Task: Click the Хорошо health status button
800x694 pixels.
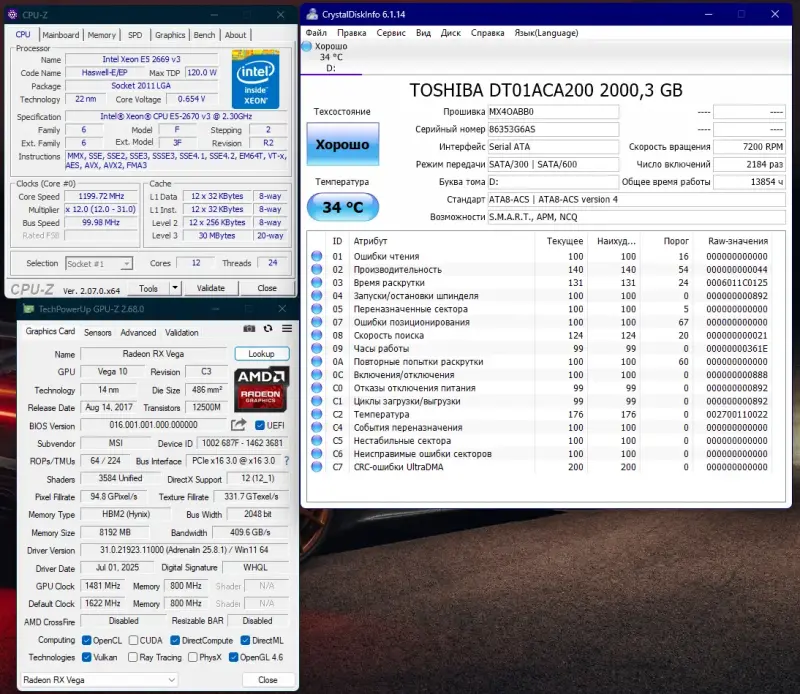Action: tap(342, 145)
